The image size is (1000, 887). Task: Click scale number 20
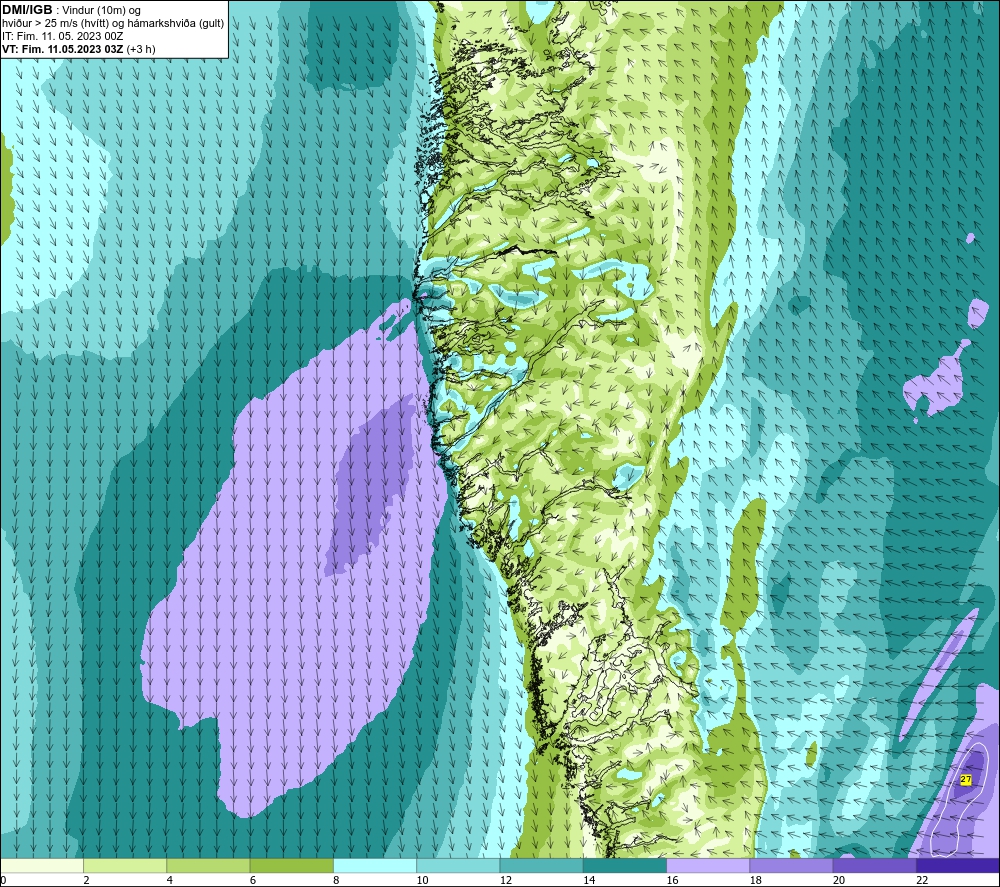pyautogui.click(x=839, y=880)
